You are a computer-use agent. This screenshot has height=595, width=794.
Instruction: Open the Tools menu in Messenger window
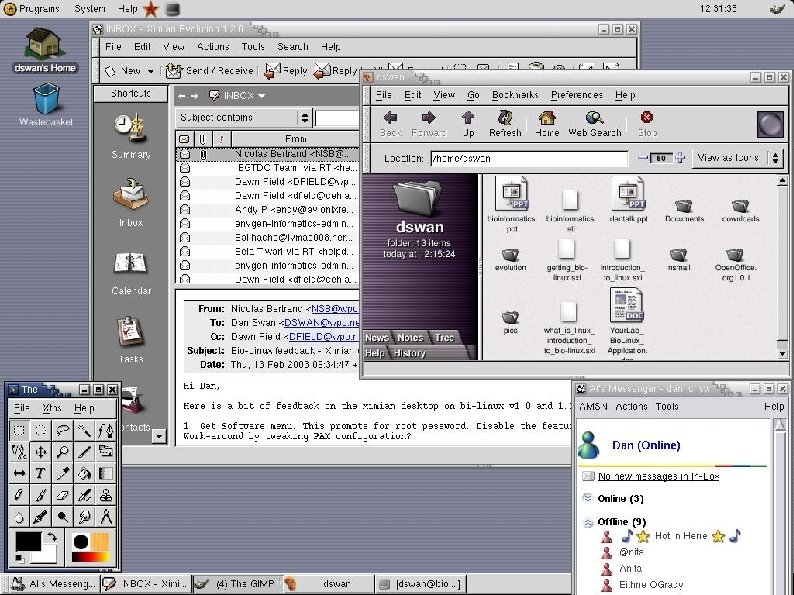click(667, 407)
